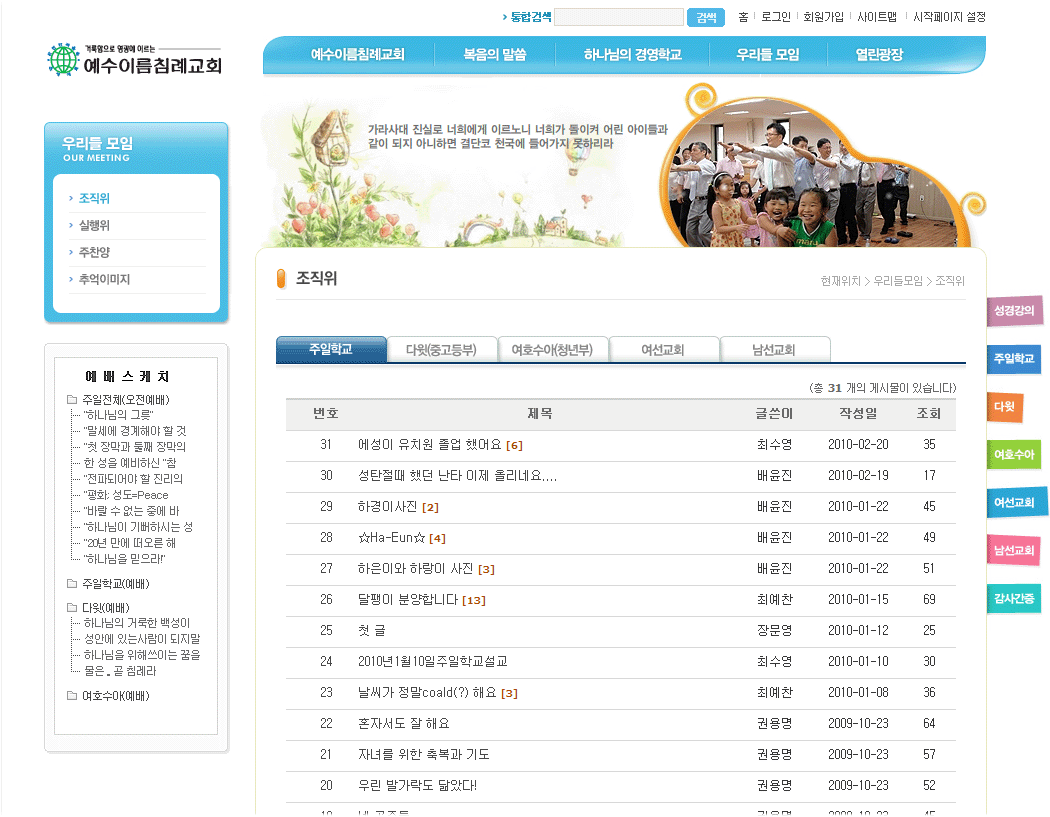This screenshot has height=817, width=1050.
Task: Open post 2010년1월10일주일학교설교
Action: pos(433,662)
